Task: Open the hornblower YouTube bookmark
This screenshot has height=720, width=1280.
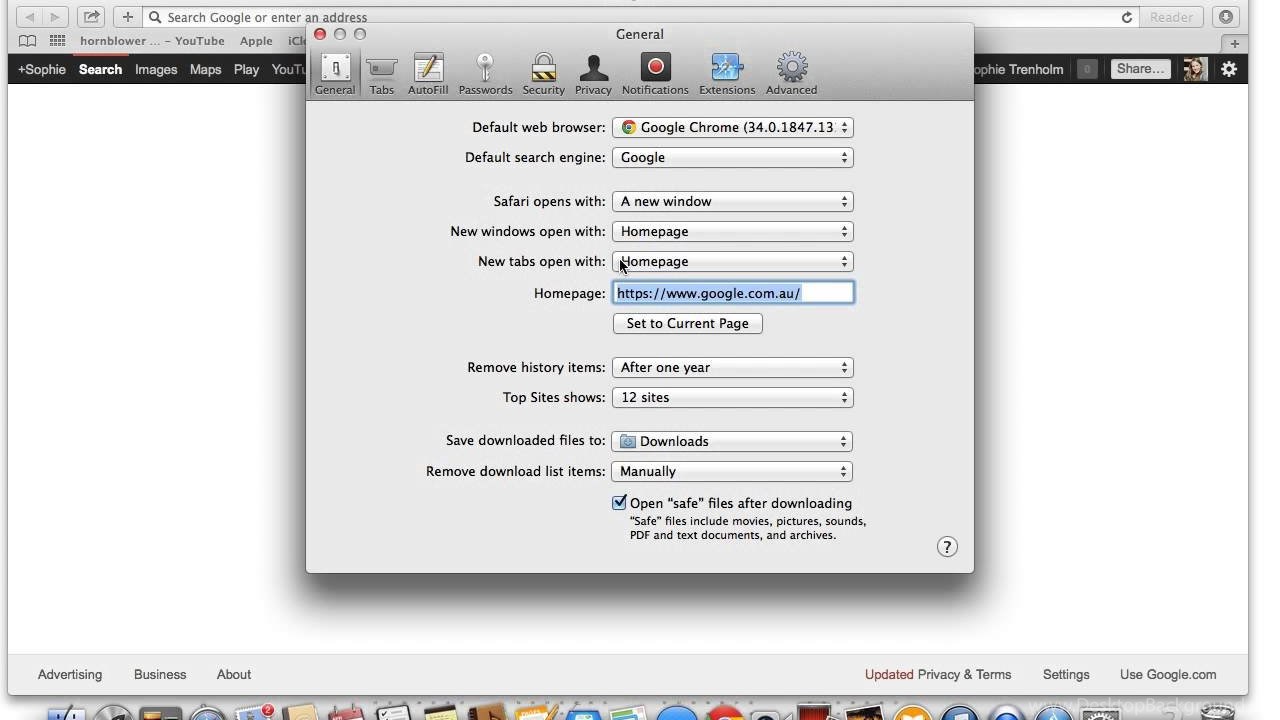Action: click(152, 41)
